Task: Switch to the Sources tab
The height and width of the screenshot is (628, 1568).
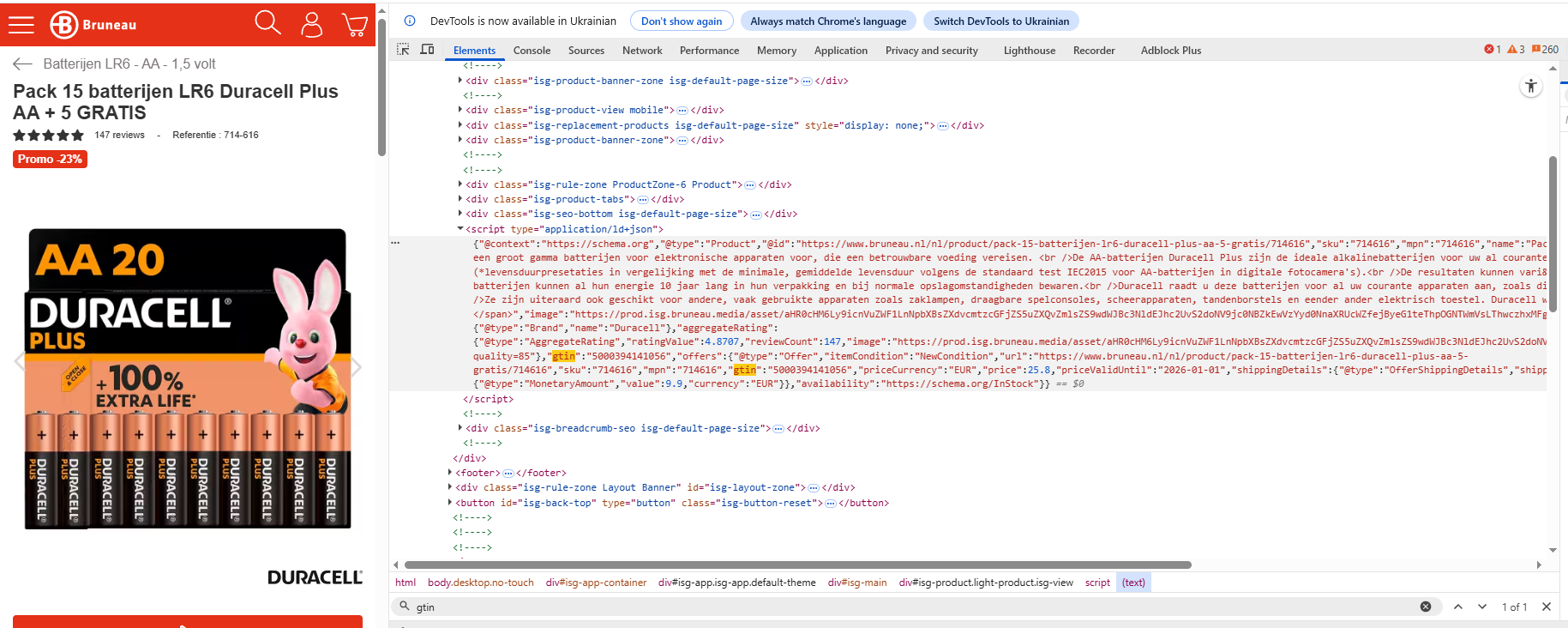Action: [x=586, y=50]
